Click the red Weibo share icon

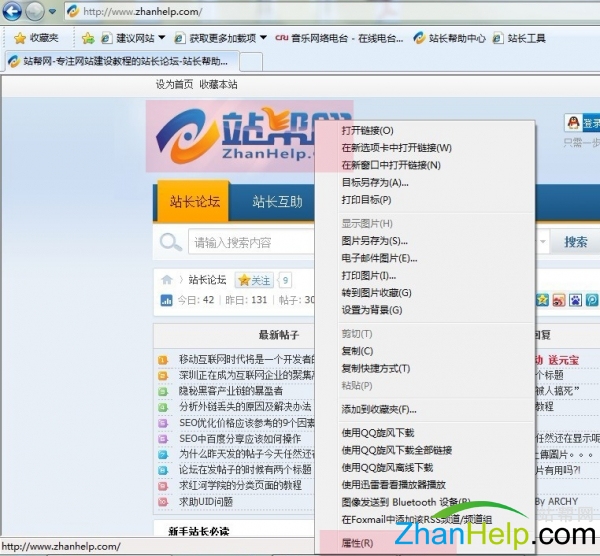click(559, 300)
